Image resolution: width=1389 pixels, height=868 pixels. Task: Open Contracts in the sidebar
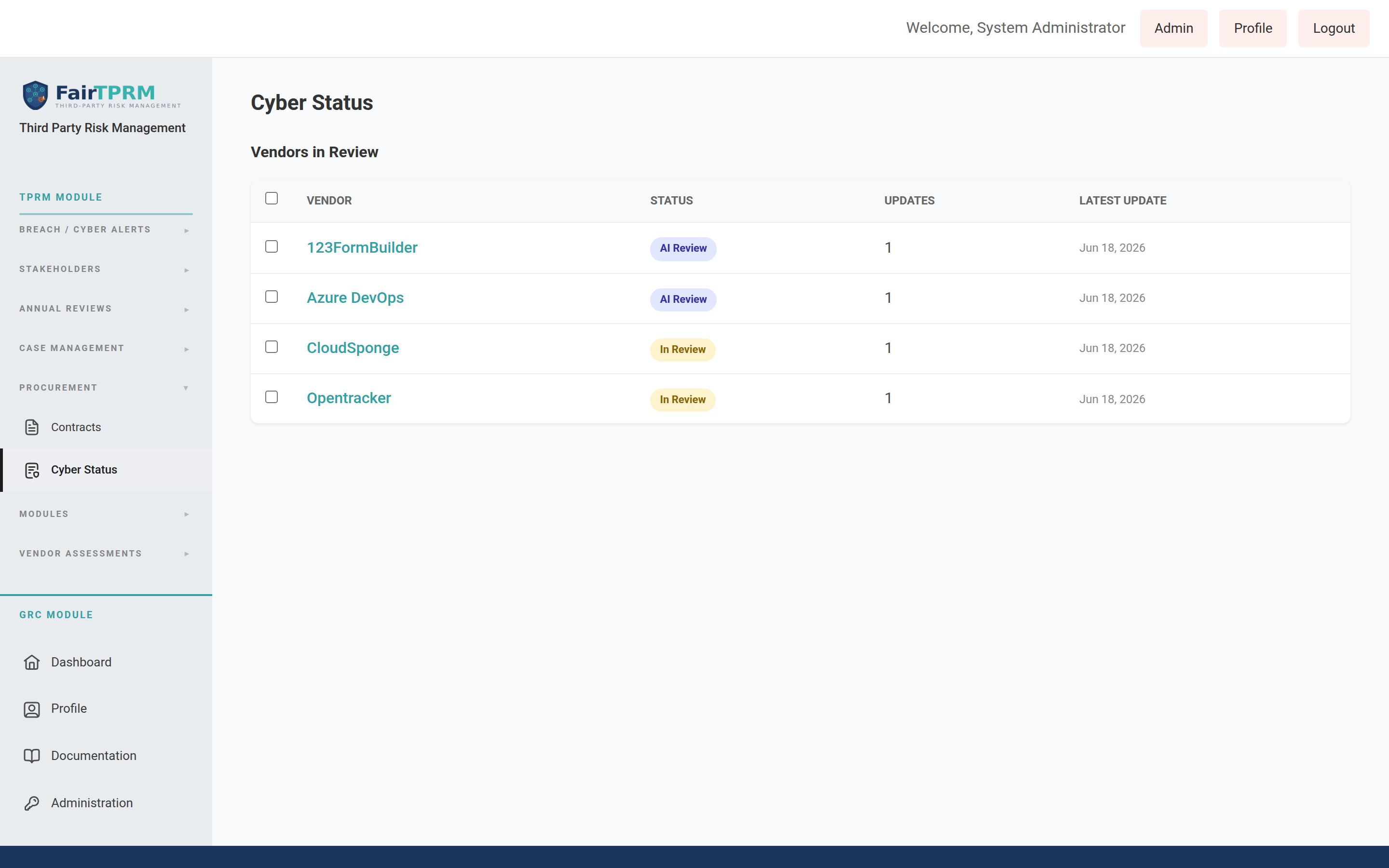(x=106, y=427)
